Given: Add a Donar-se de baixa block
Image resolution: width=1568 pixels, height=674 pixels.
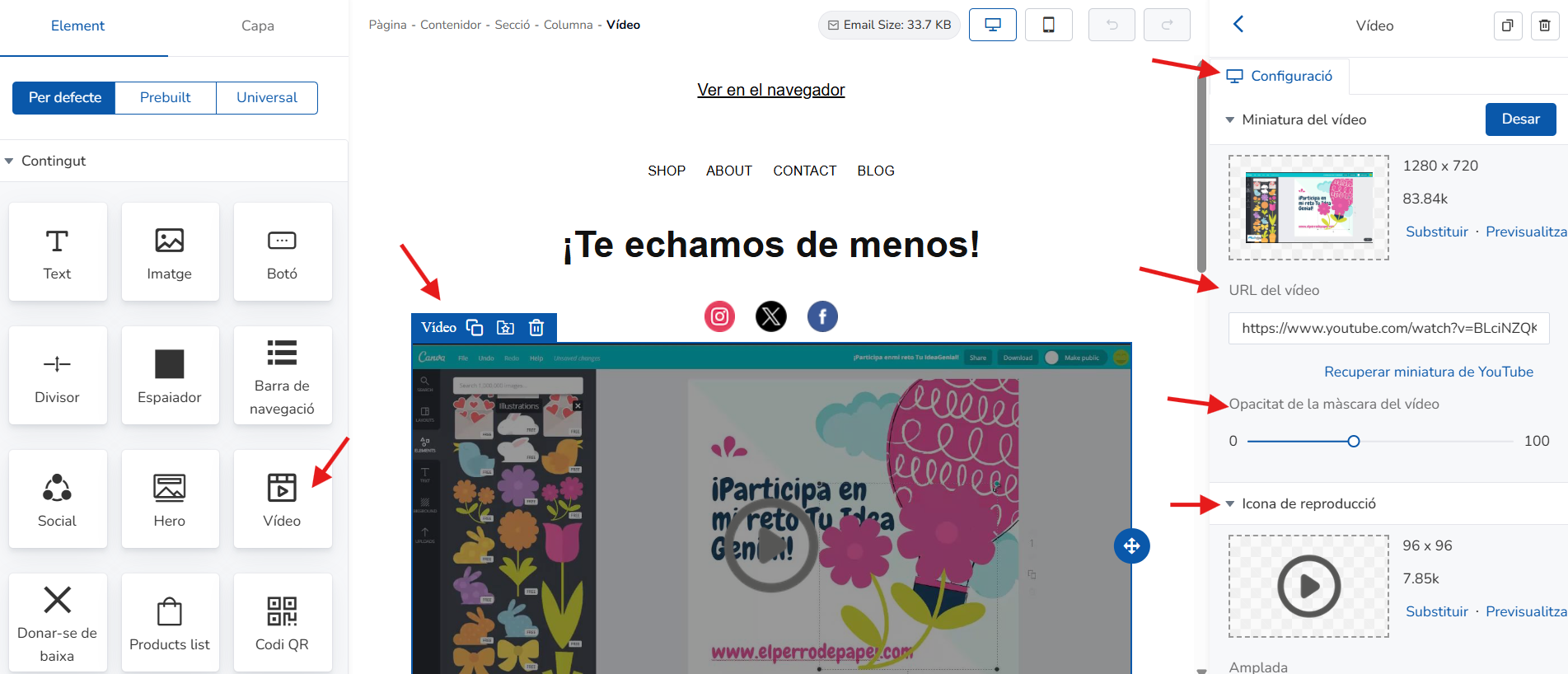Looking at the screenshot, I should click(x=58, y=623).
